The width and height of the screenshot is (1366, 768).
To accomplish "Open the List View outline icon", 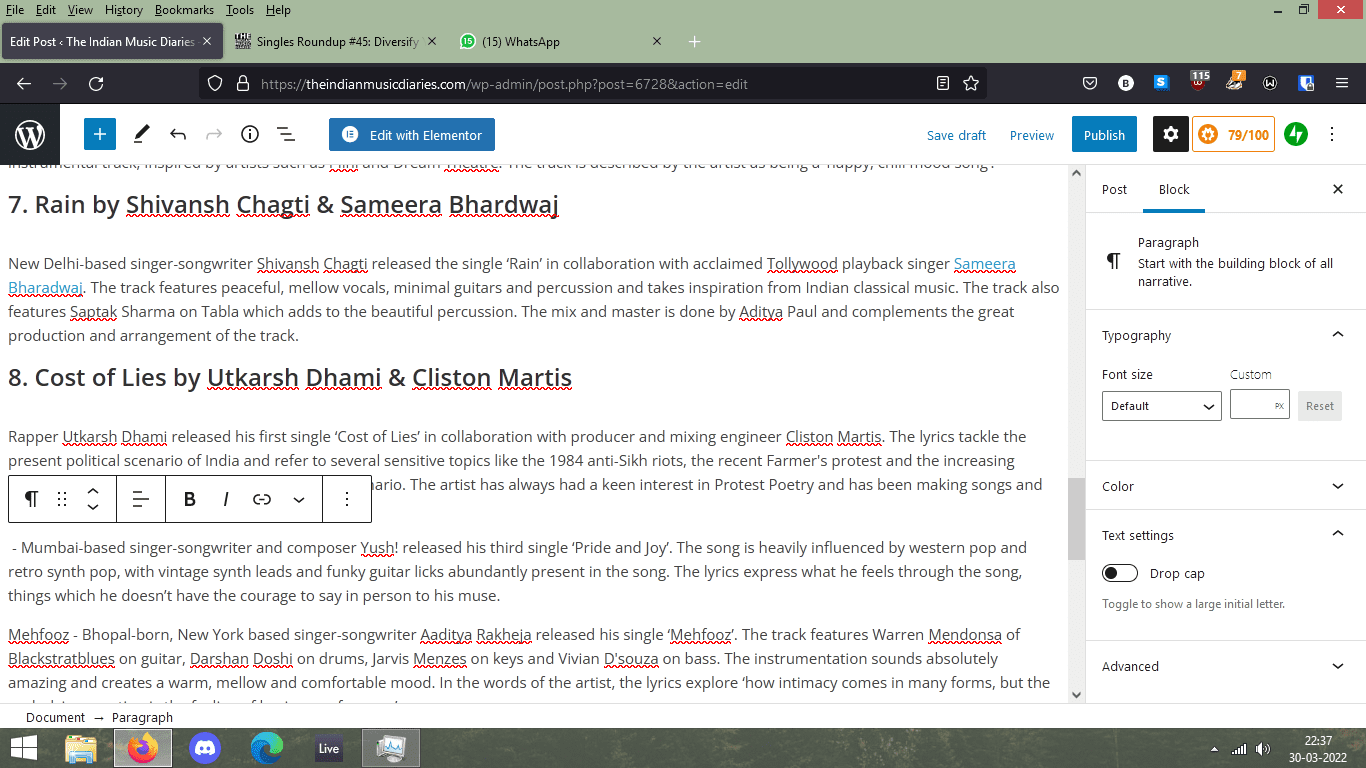I will point(285,134).
